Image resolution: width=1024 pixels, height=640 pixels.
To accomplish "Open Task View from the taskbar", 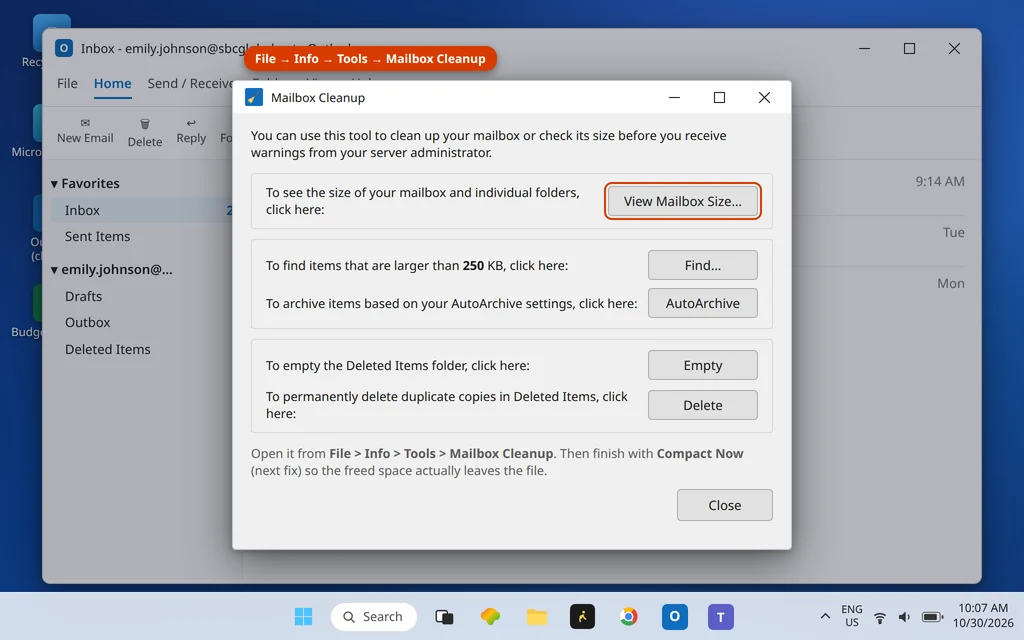I will (444, 616).
